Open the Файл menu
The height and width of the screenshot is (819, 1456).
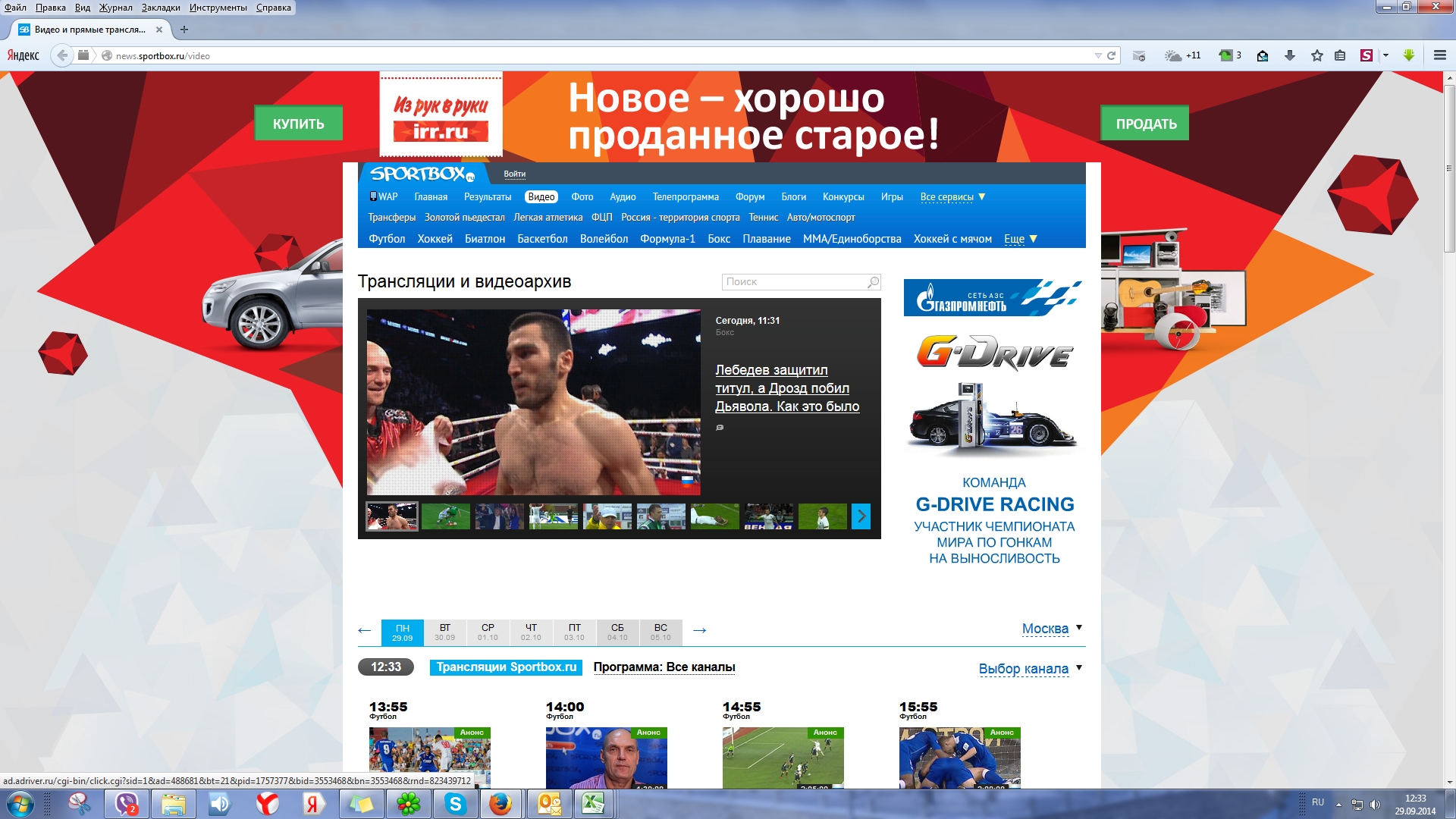[15, 8]
